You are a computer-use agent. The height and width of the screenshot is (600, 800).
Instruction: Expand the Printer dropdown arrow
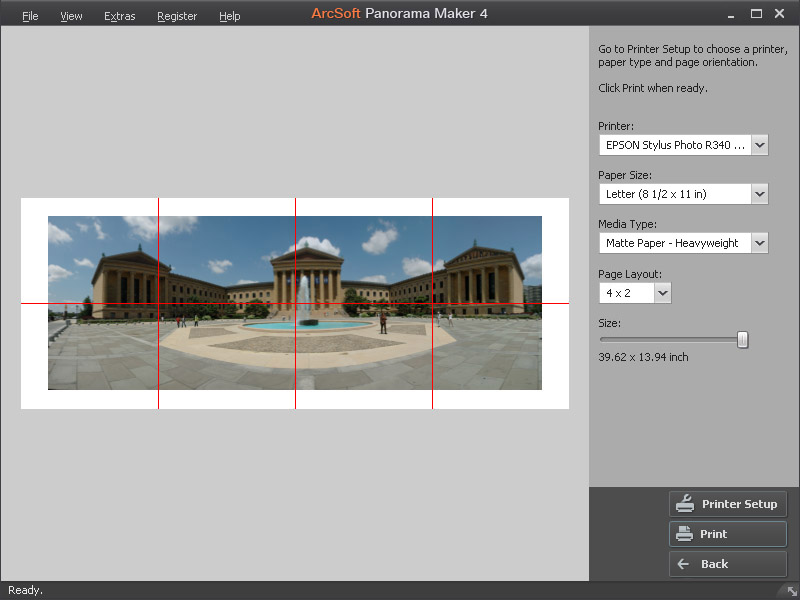760,145
